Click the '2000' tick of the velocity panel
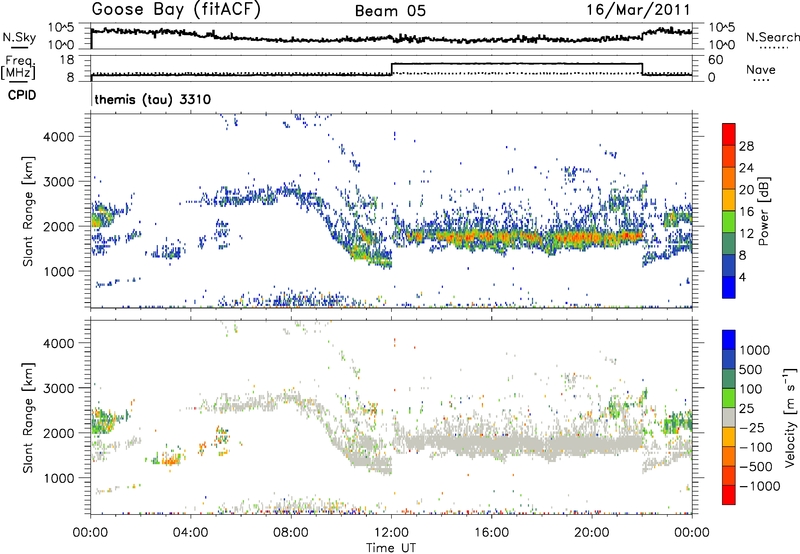 59,433
